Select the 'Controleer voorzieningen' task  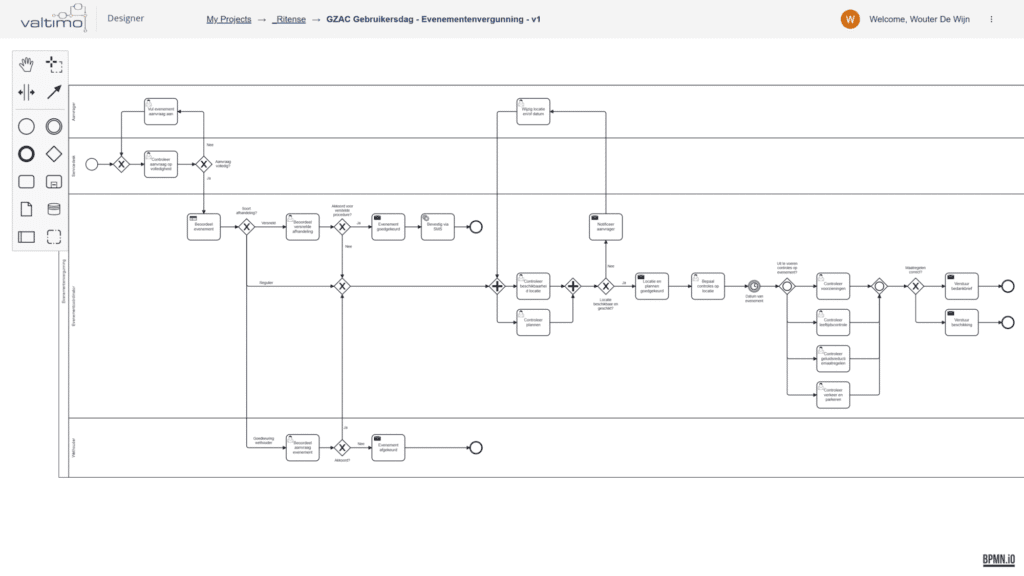(833, 286)
